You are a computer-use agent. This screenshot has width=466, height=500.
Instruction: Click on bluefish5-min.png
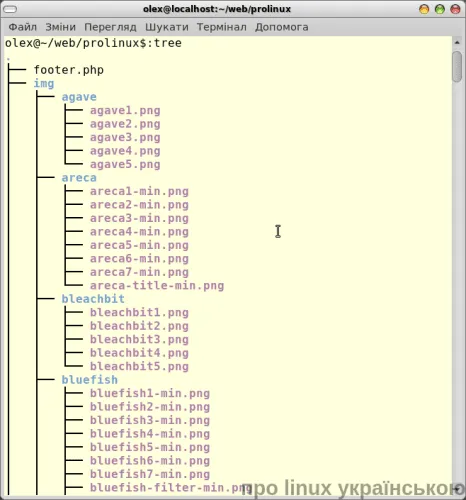pyautogui.click(x=150, y=447)
